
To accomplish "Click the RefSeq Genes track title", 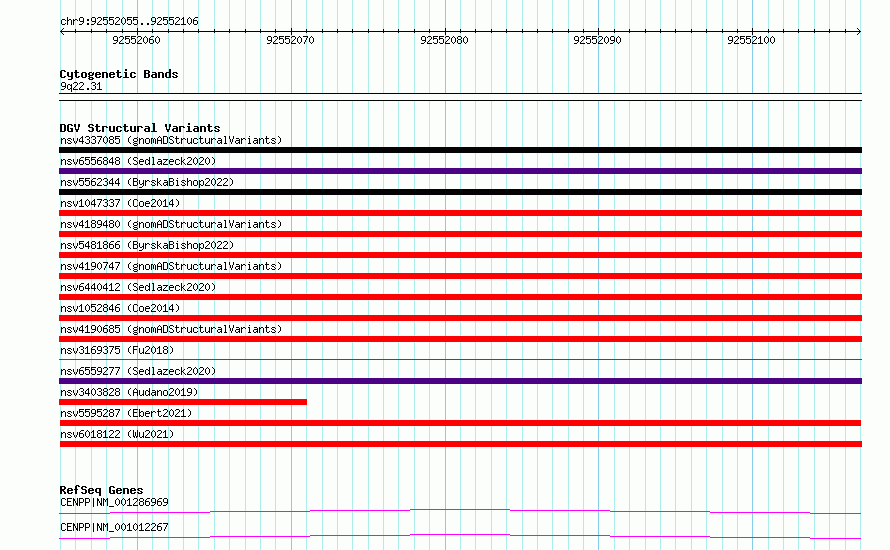I will click(x=101, y=490).
